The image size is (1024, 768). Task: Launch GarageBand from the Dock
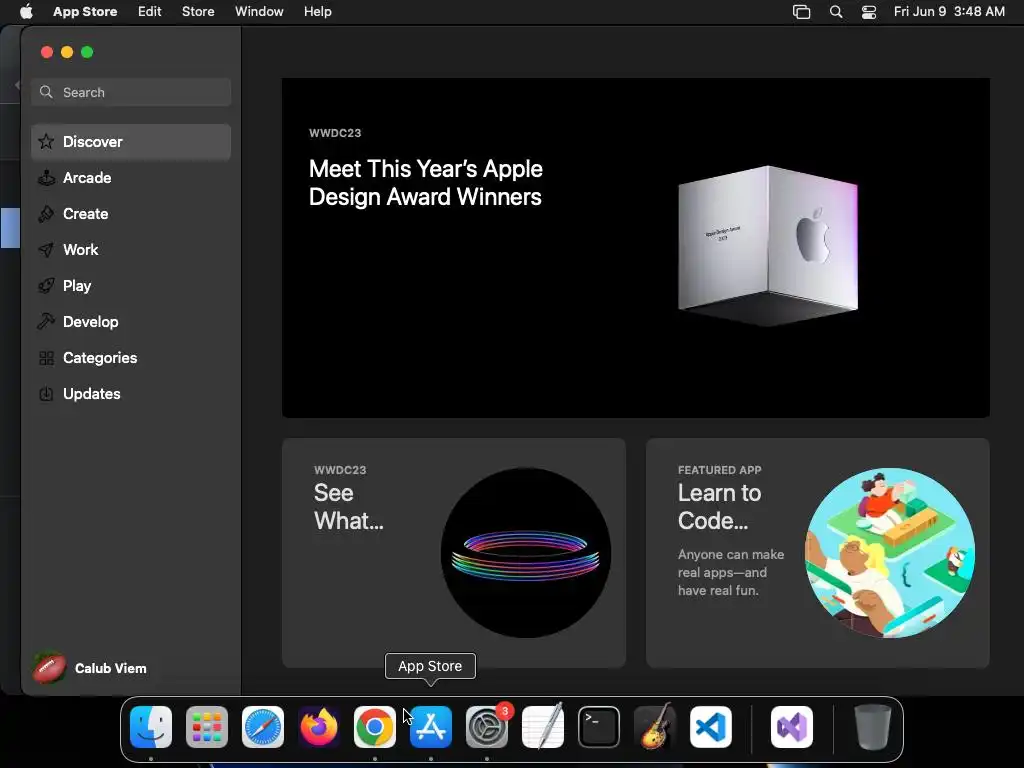coord(655,727)
